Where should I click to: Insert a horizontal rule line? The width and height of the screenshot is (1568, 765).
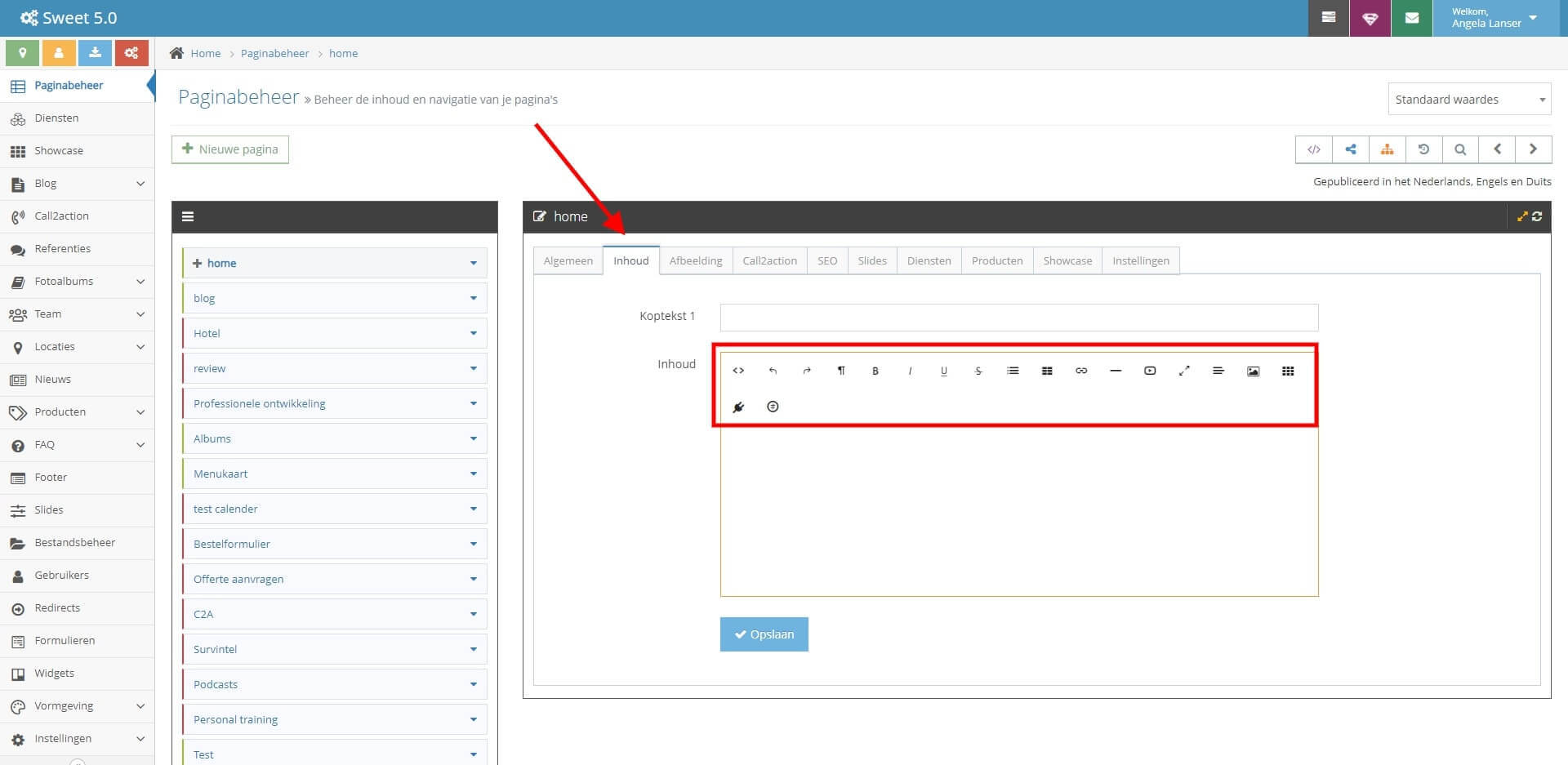(x=1116, y=371)
